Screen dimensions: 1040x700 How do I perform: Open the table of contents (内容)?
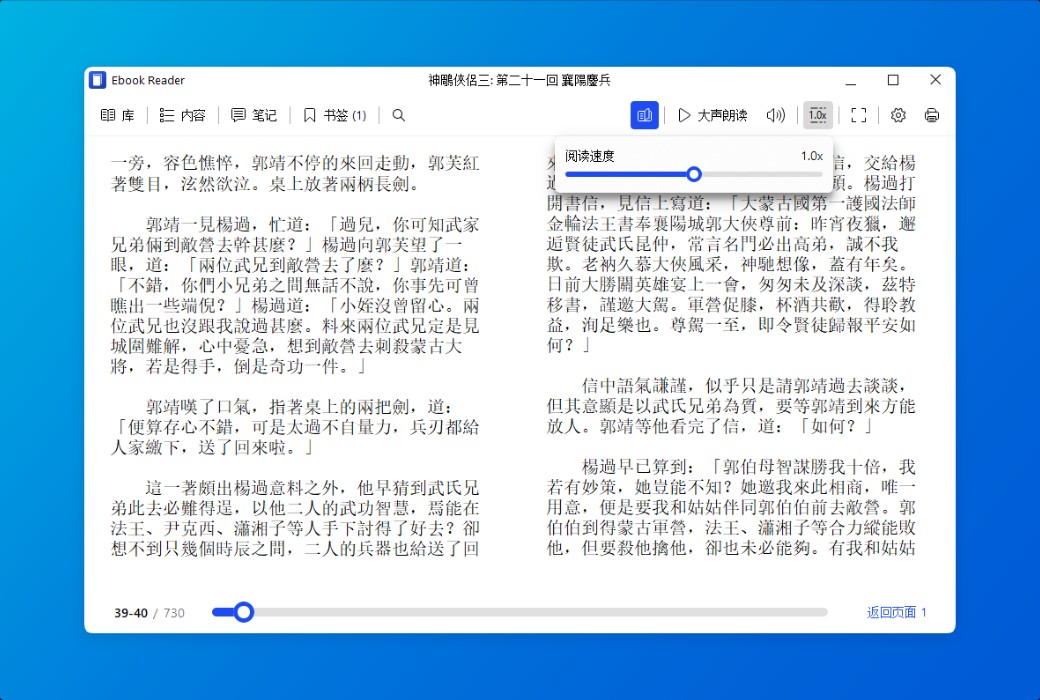pyautogui.click(x=181, y=114)
